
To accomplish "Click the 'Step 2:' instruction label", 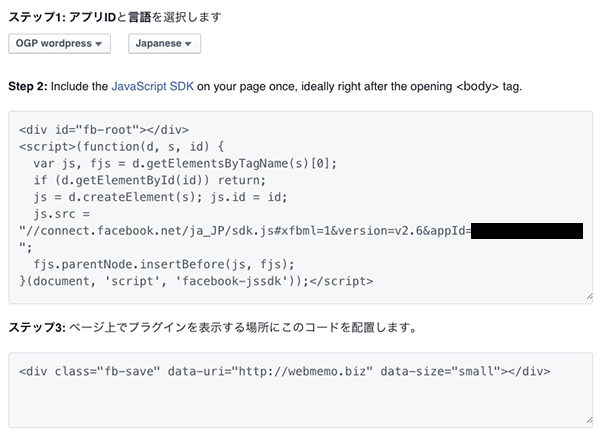I will tap(28, 86).
